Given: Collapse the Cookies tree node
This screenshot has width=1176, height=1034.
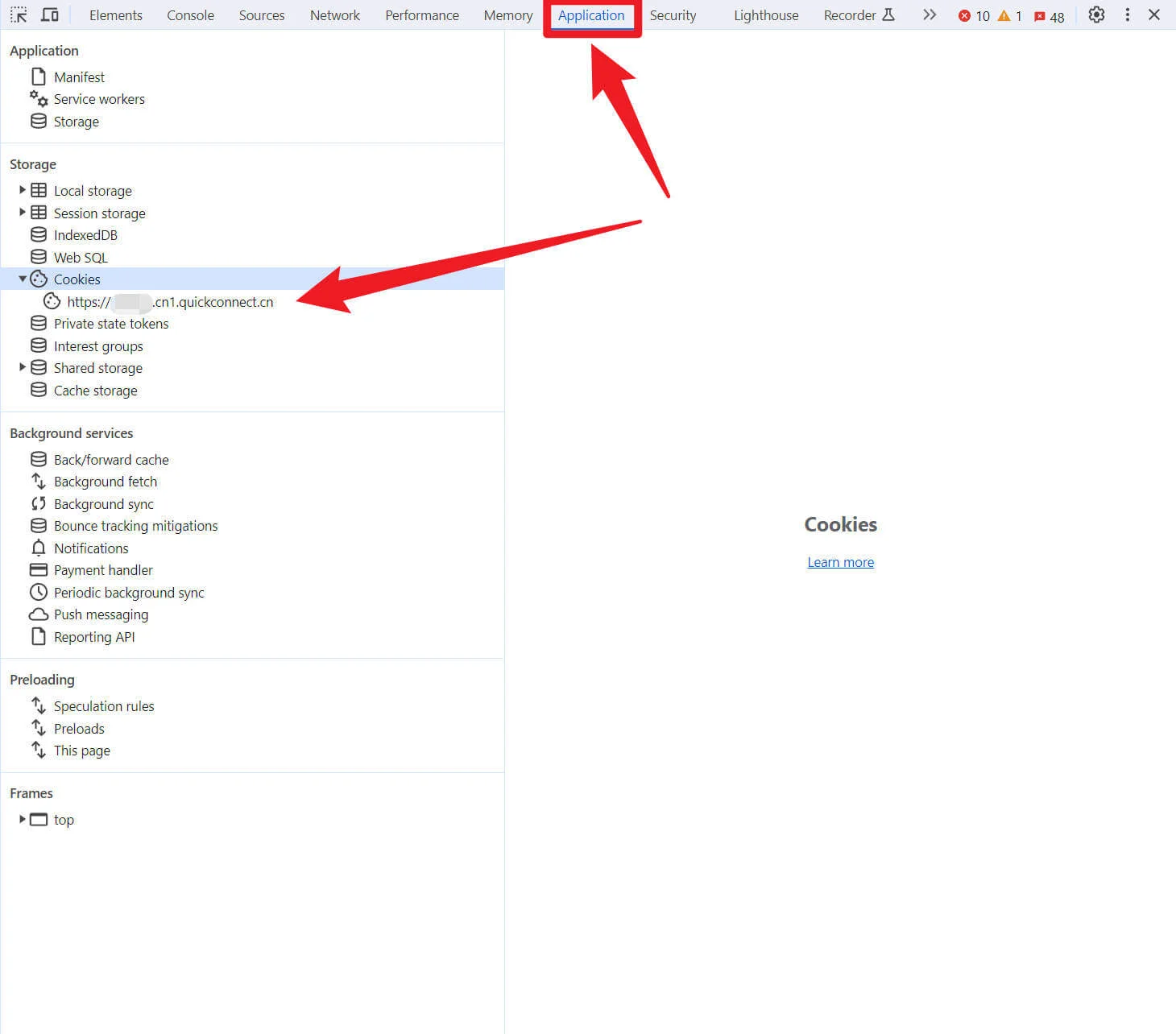Looking at the screenshot, I should (23, 279).
